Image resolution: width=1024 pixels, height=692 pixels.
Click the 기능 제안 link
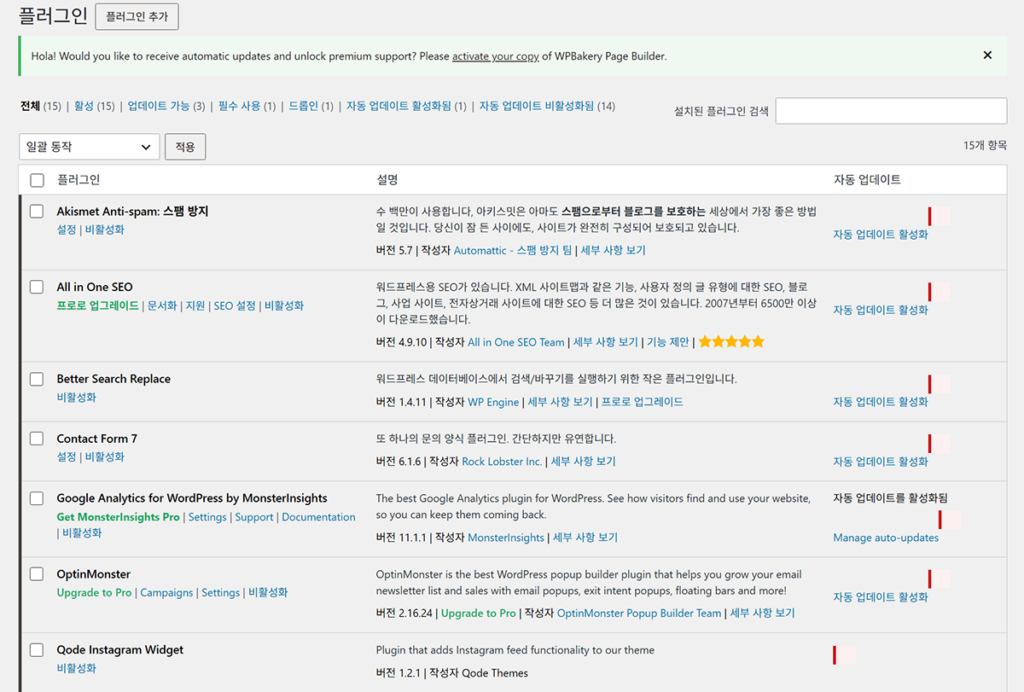pos(668,343)
